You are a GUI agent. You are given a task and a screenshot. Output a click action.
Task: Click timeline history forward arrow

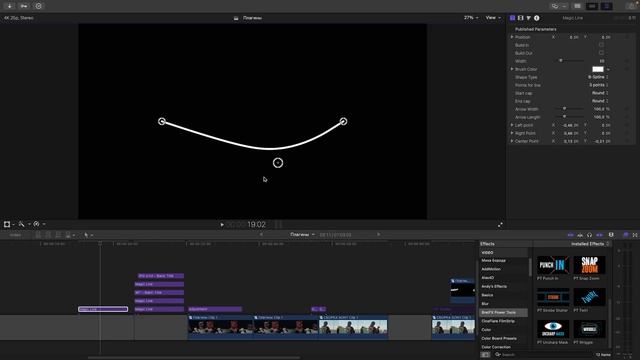pos(378,235)
